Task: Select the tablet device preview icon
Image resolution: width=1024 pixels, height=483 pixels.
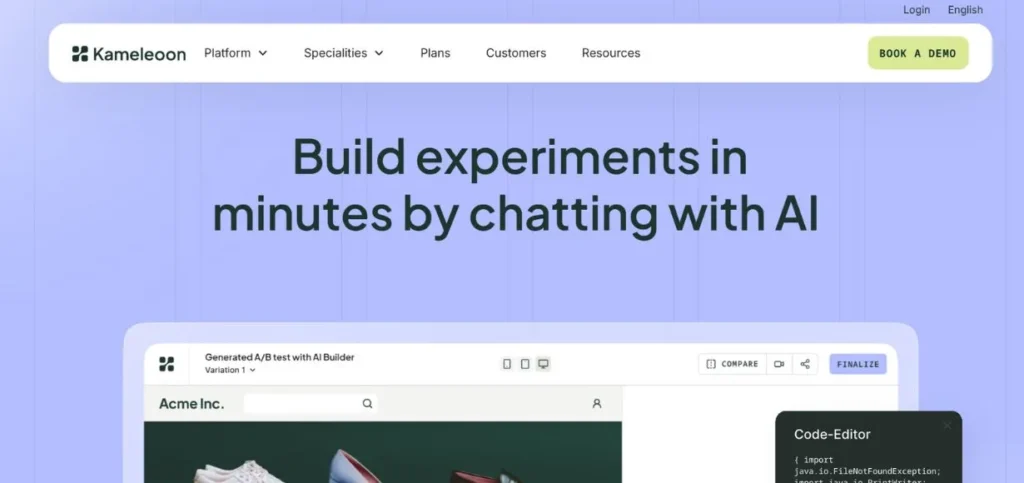Action: coord(525,364)
